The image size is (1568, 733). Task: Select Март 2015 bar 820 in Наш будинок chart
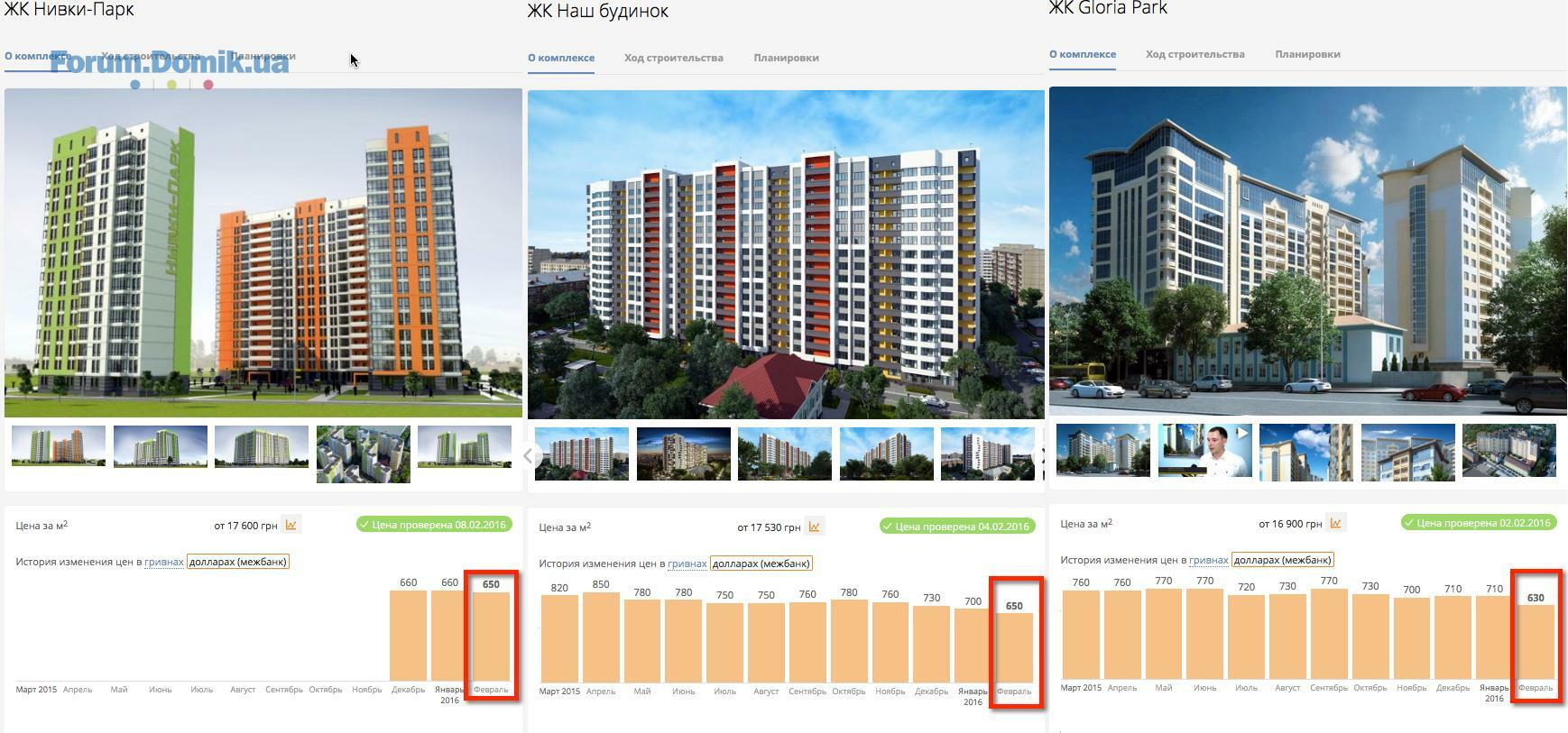tap(559, 638)
